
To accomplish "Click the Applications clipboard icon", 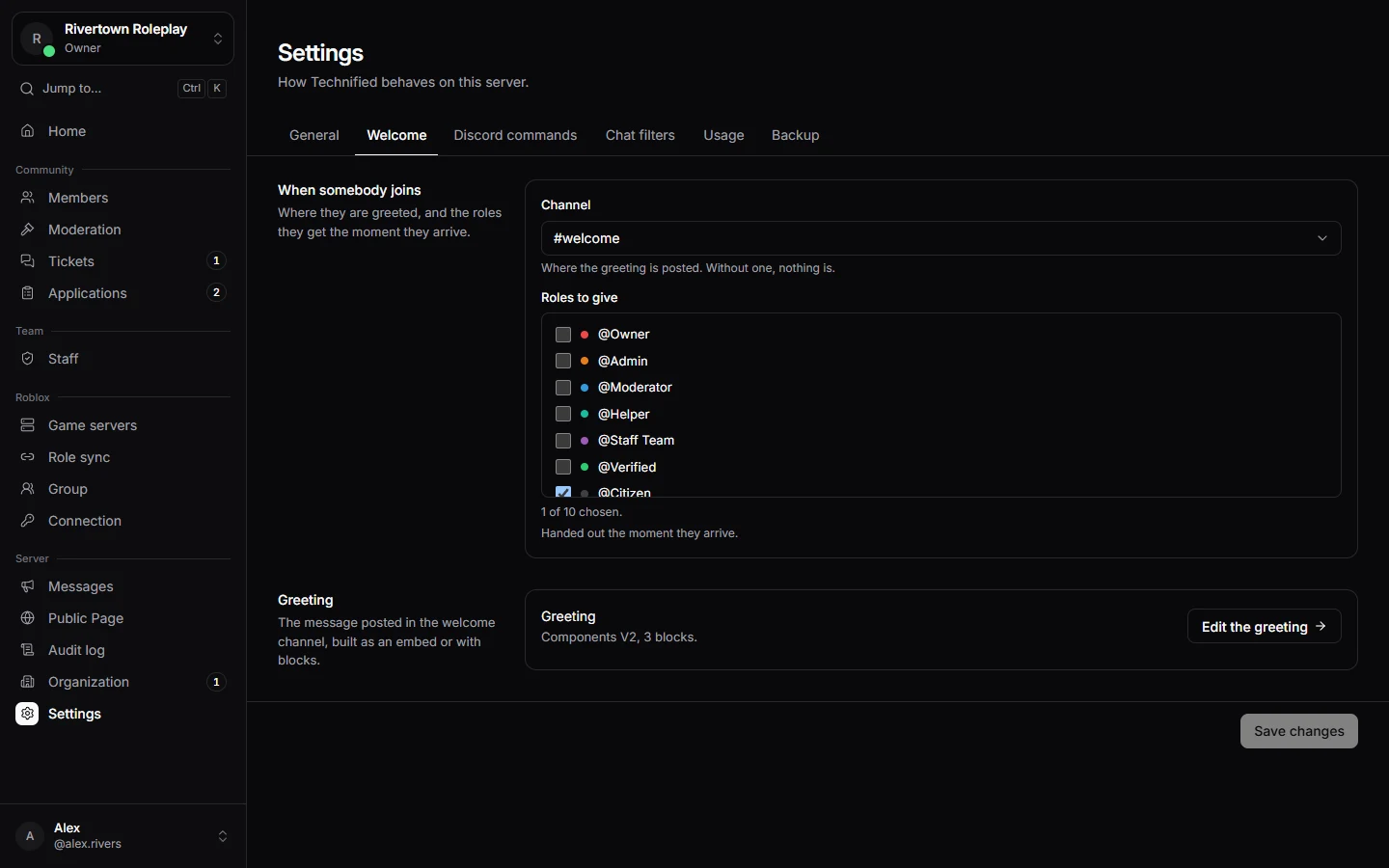I will click(28, 293).
